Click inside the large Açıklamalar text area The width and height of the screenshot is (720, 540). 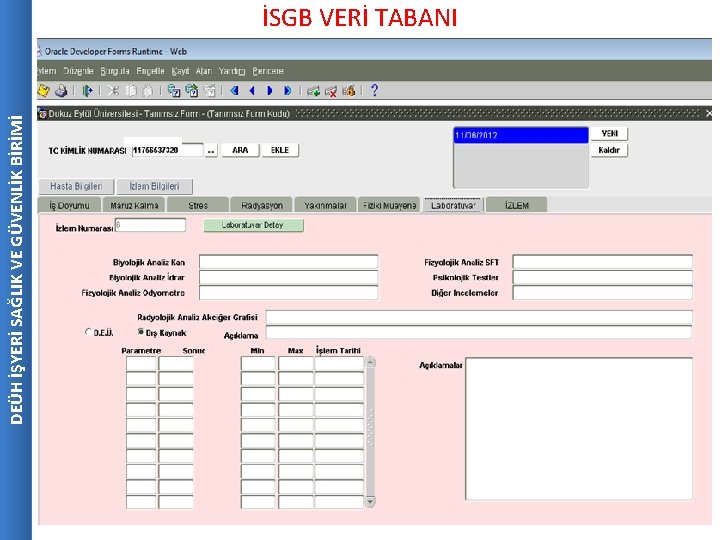579,428
